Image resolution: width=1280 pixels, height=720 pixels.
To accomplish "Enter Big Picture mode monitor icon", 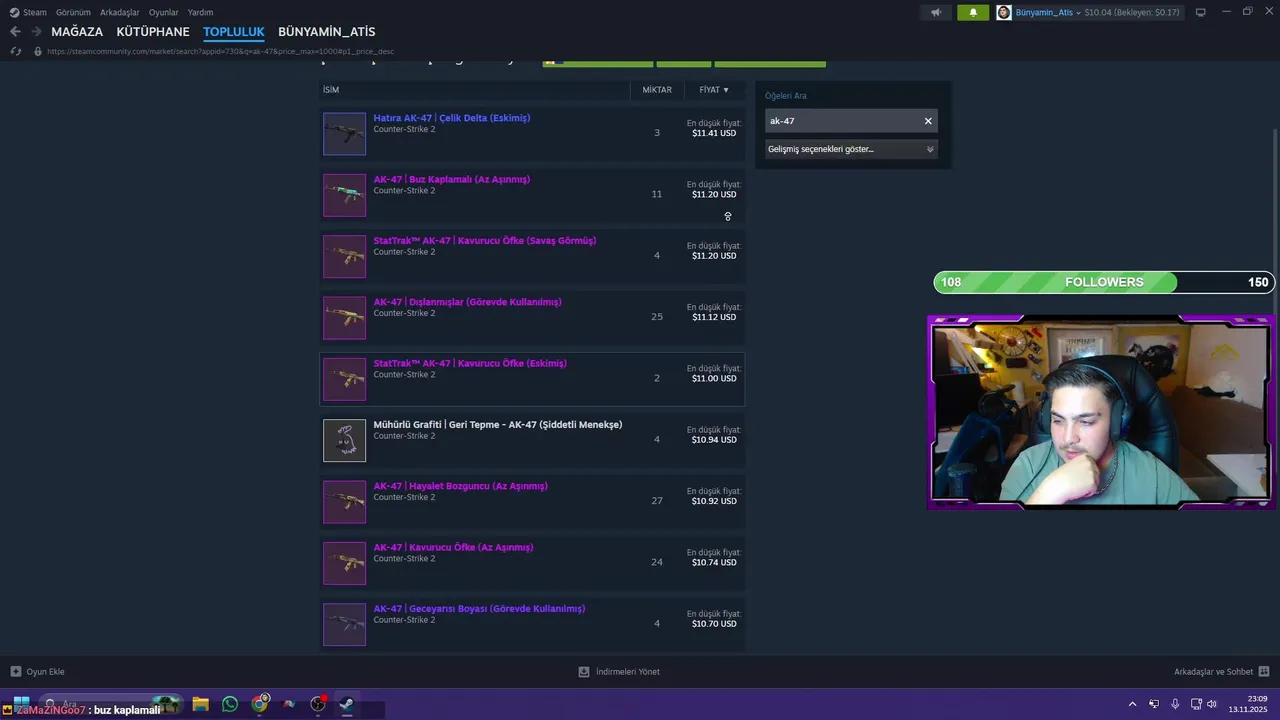I will pos(1201,12).
